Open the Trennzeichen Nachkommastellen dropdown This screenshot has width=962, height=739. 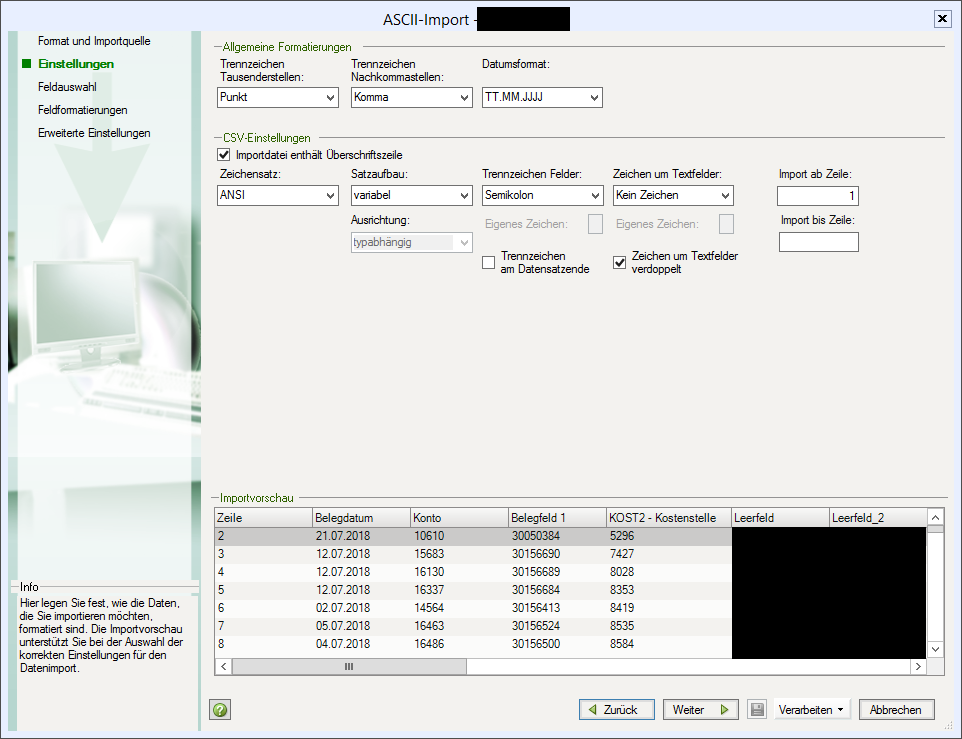point(411,97)
